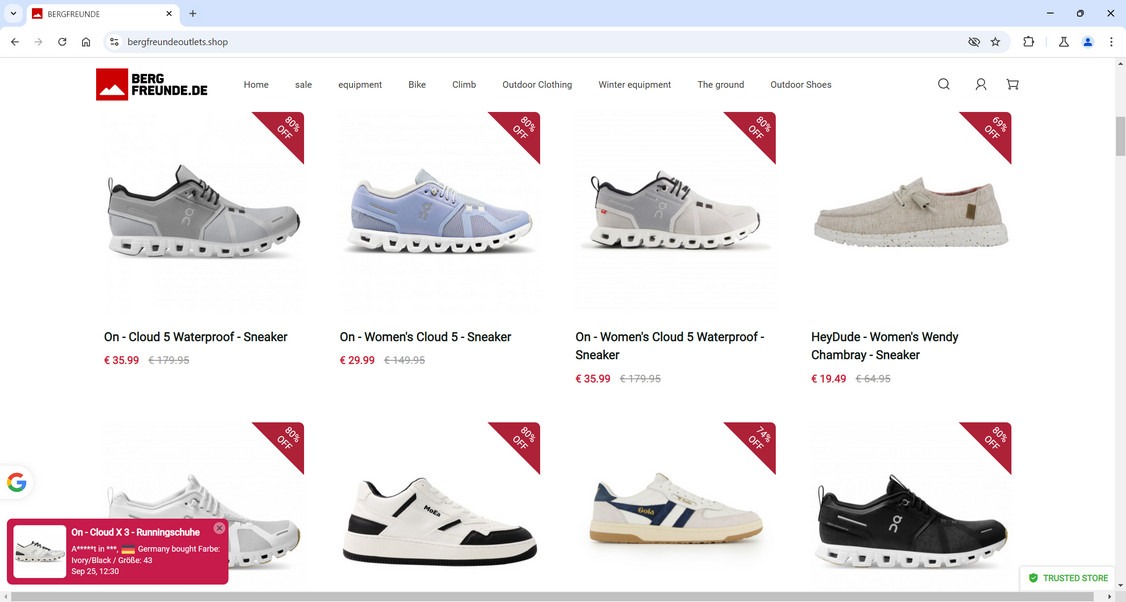The image size is (1126, 602).
Task: Open On - Women's Cloud 5 - Sneaker link
Action: [425, 337]
